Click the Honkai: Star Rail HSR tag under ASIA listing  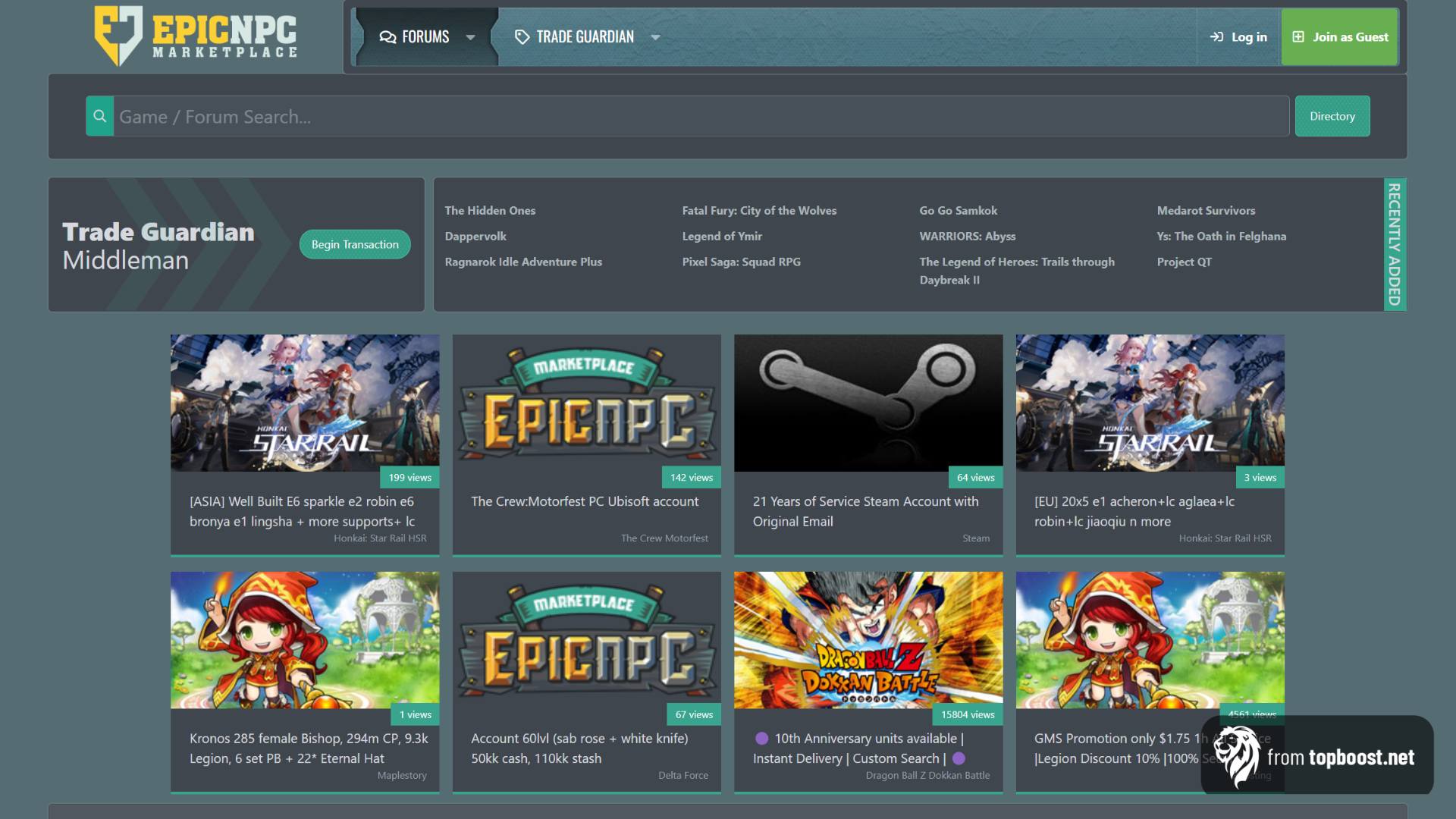tap(380, 538)
